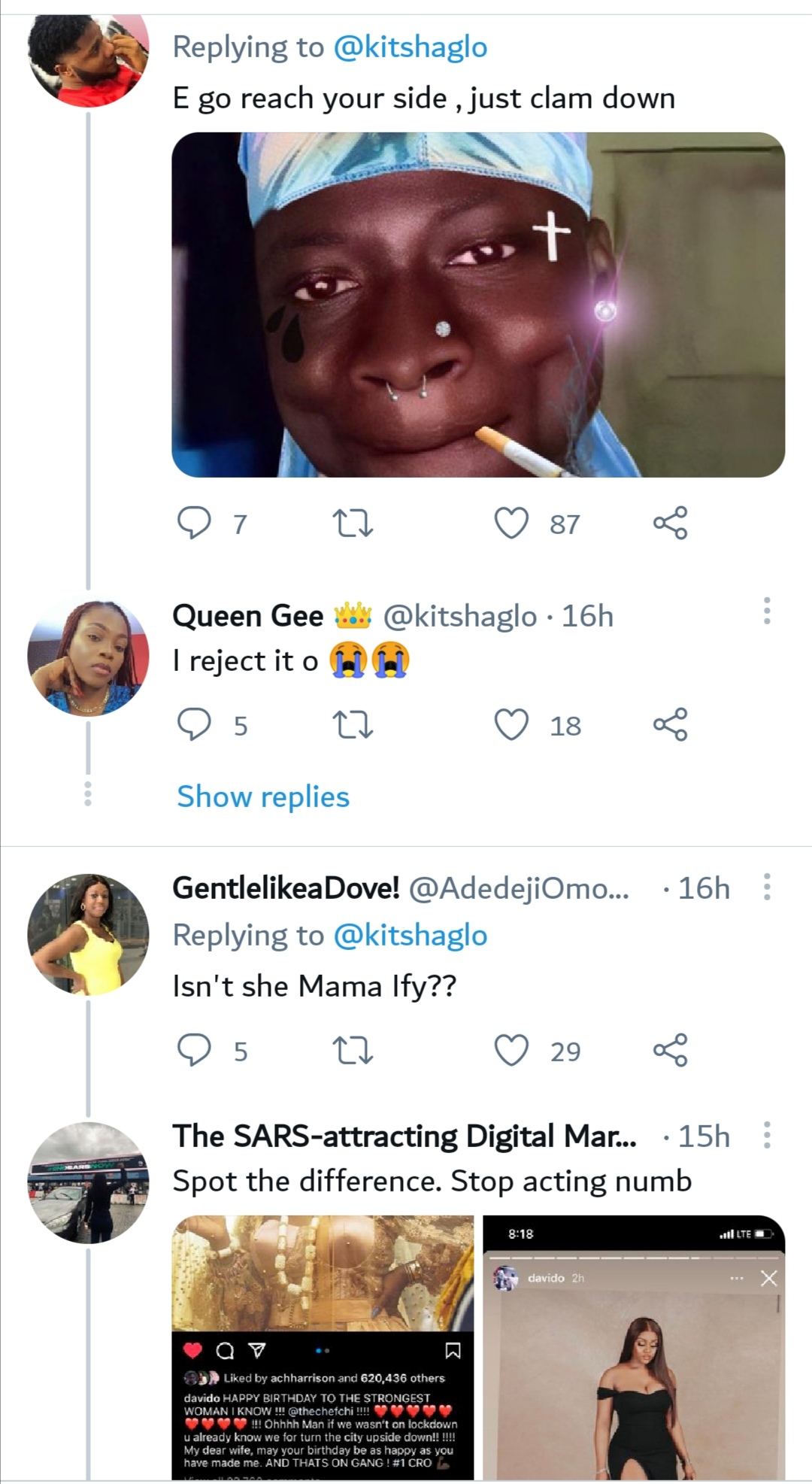Open the davido story screenshot image
The image size is (812, 1484).
(634, 1348)
